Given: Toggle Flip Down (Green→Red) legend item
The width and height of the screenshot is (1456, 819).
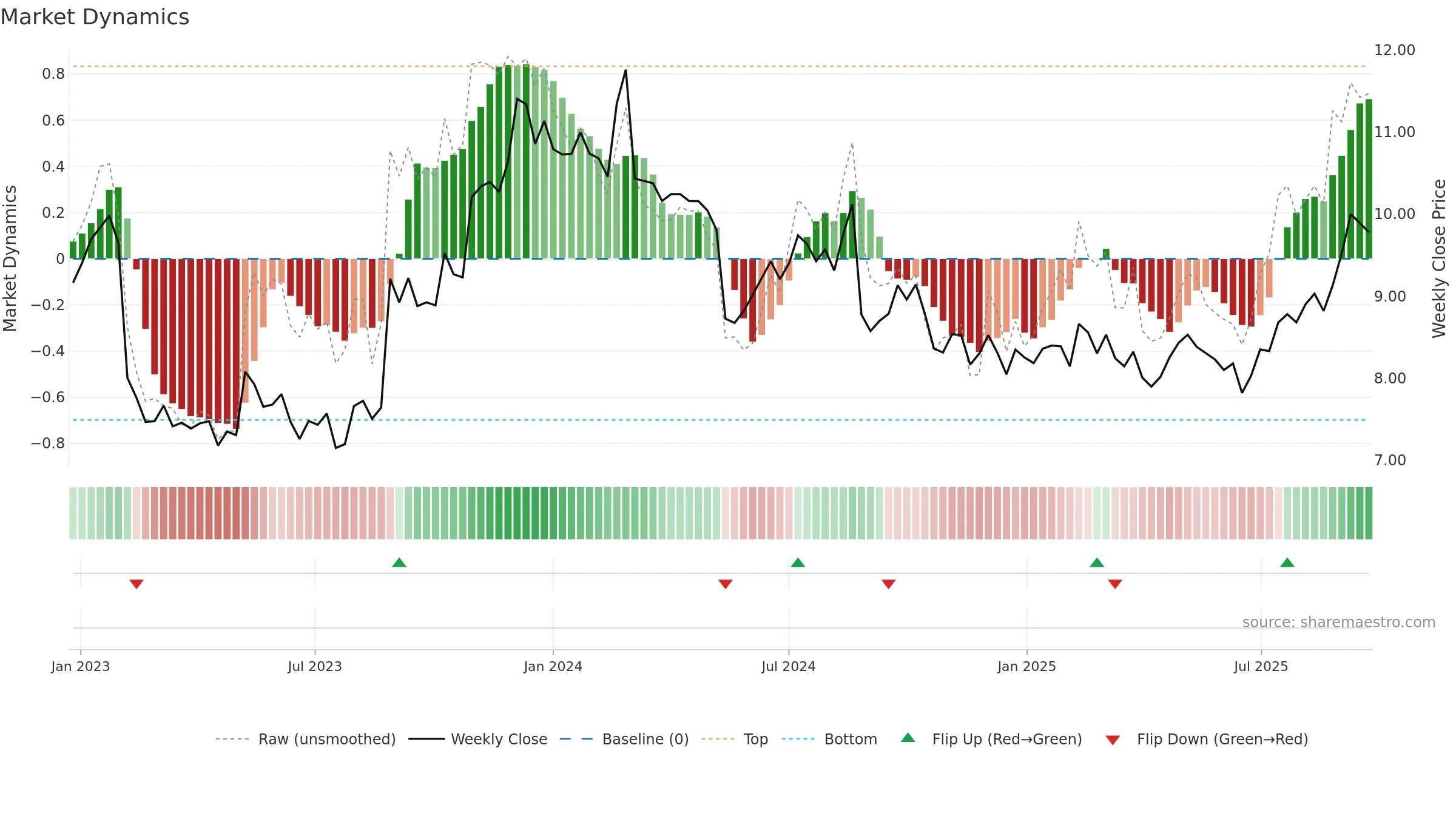Looking at the screenshot, I should (x=1207, y=739).
